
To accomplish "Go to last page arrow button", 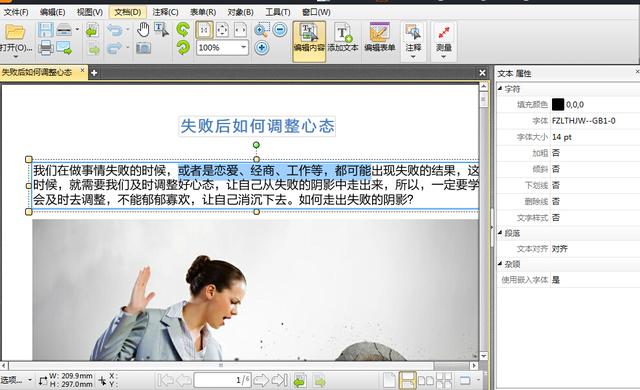I will pyautogui.click(x=280, y=380).
